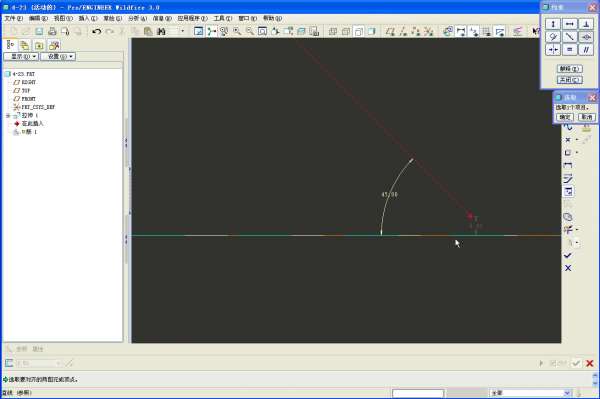Toggle sketch grid display in top toolbar
Viewport: 600px width, 399px height.
coord(486,31)
